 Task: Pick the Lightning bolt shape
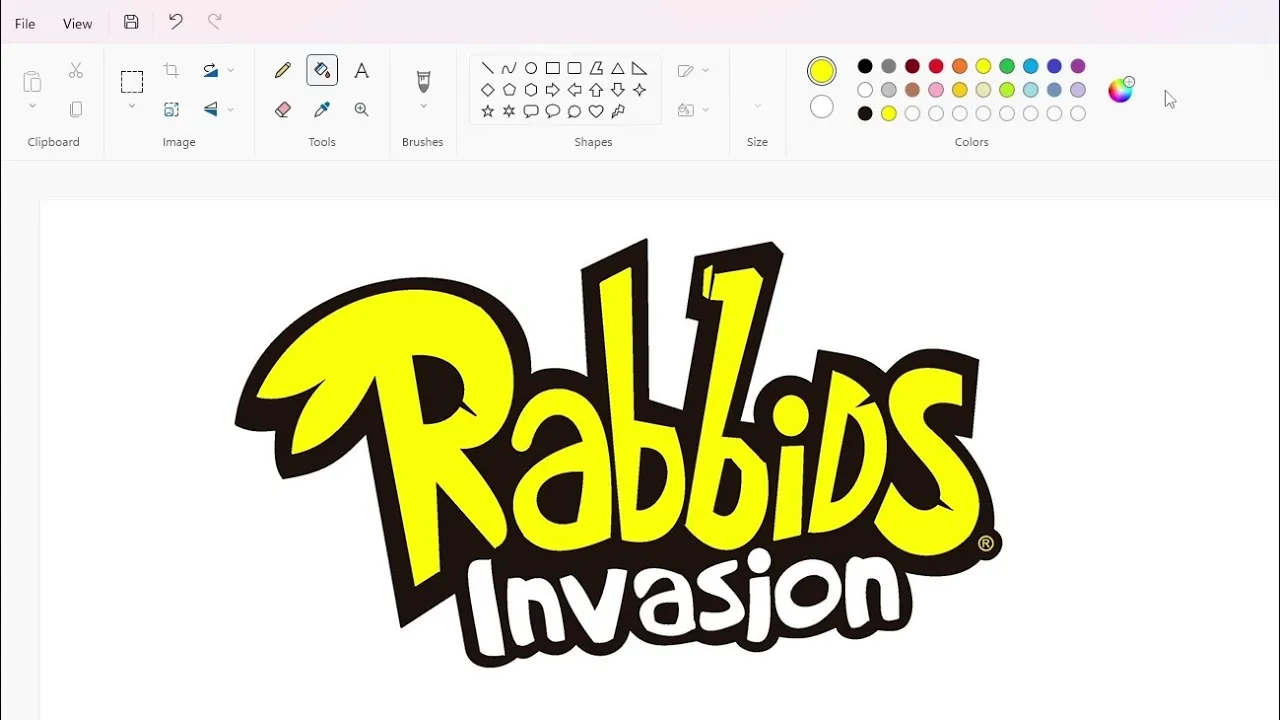click(618, 111)
